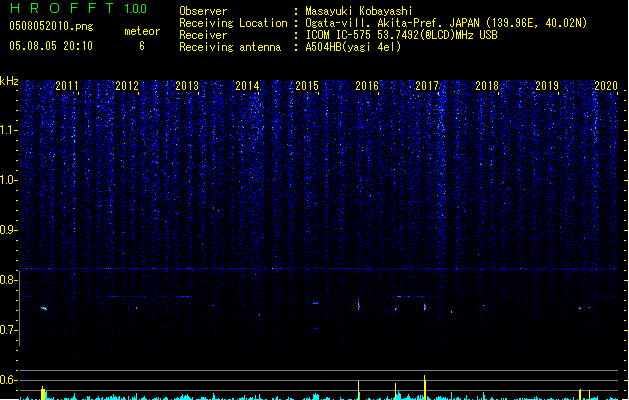The height and width of the screenshot is (400, 629).
Task: Click the antenna value A504HB(yagi 4el)
Action: [x=353, y=47]
